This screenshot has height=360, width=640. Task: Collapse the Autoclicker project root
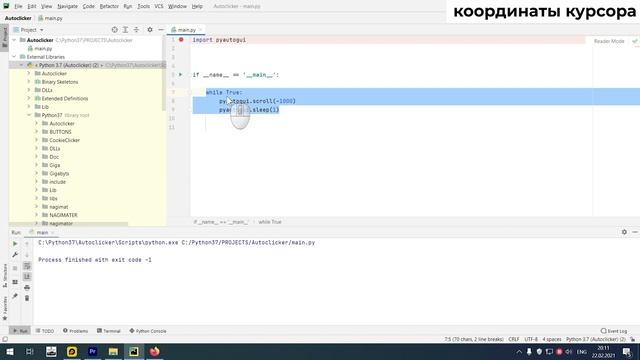tap(15, 40)
